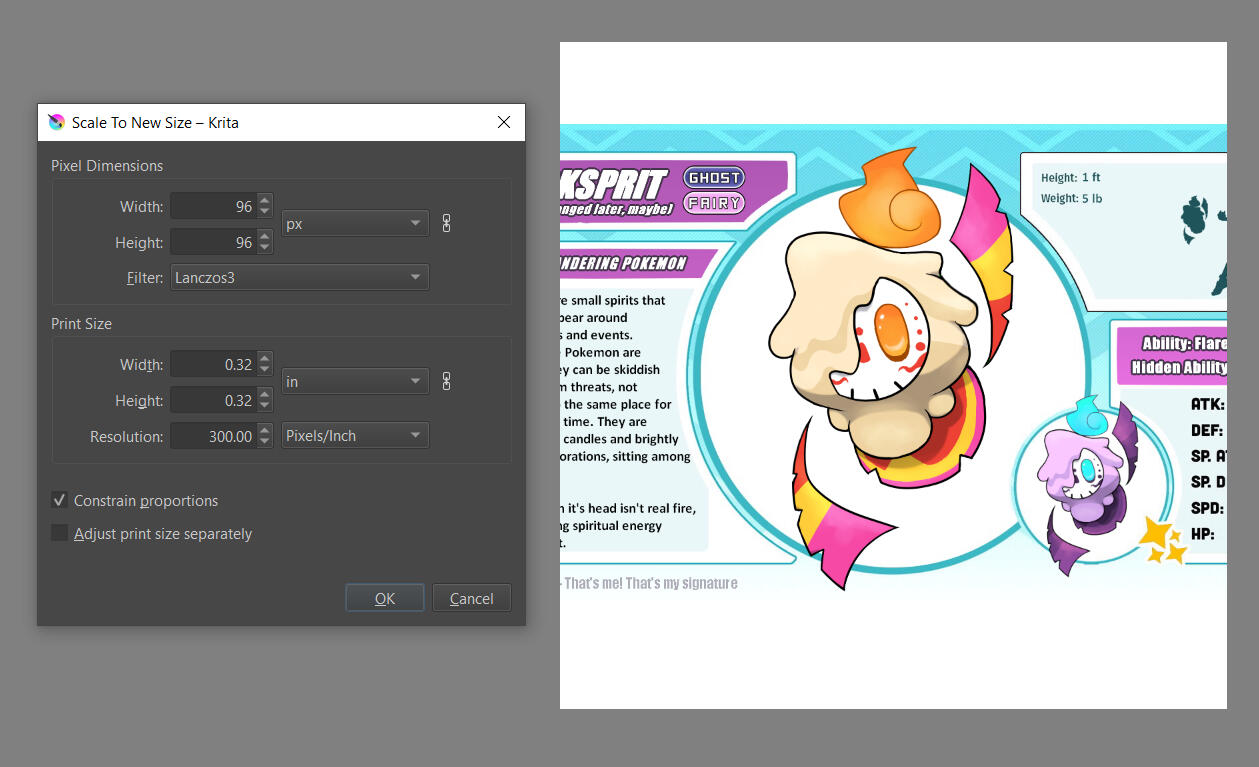Click the 'SPD:' stat label in artwork

point(1207,508)
